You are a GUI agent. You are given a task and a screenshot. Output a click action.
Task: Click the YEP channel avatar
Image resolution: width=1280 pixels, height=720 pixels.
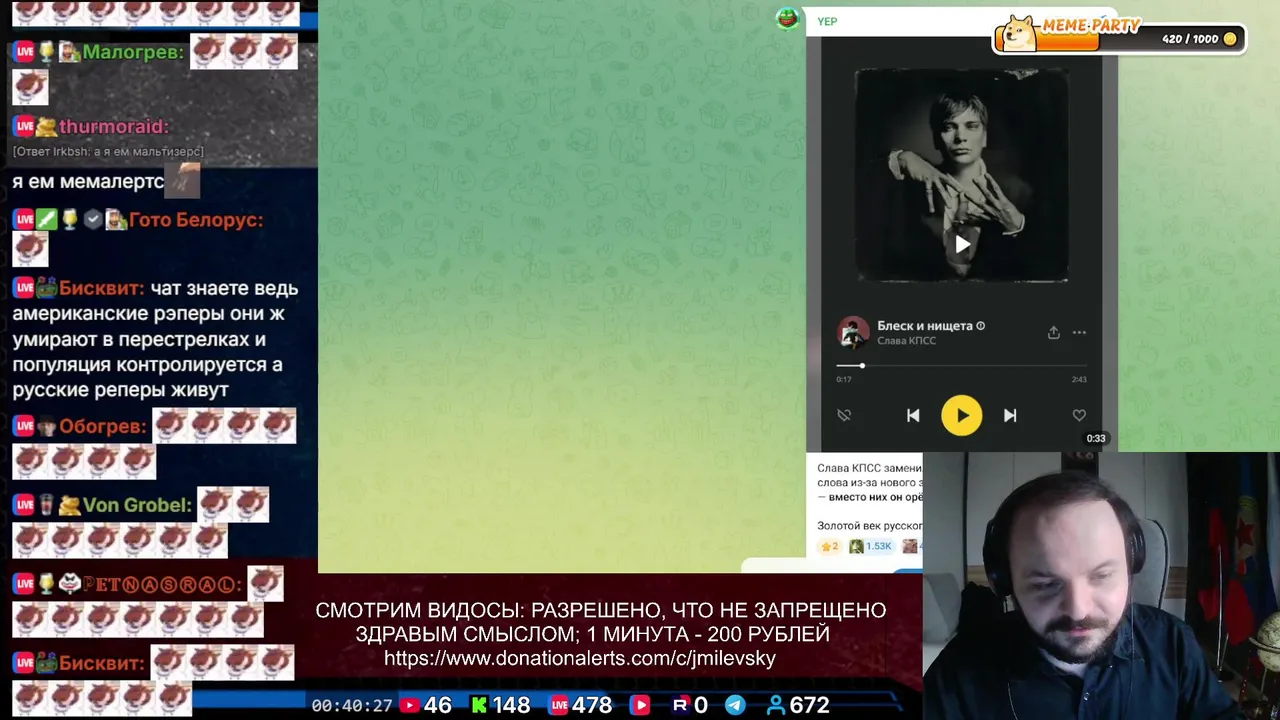788,18
